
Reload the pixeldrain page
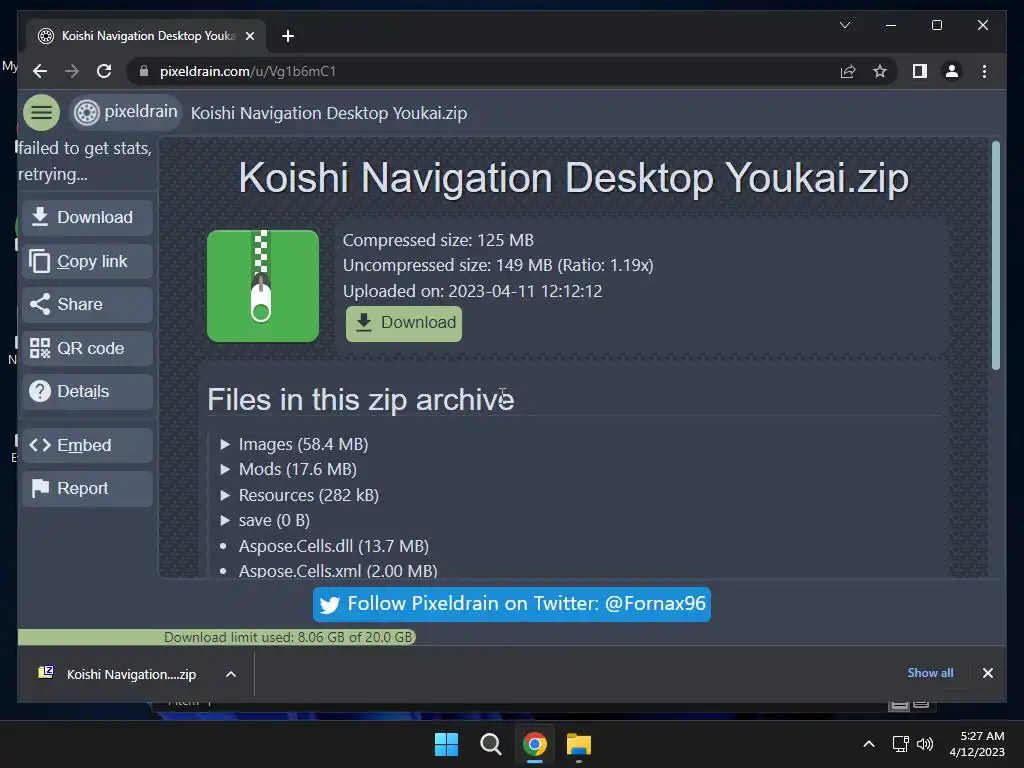104,71
